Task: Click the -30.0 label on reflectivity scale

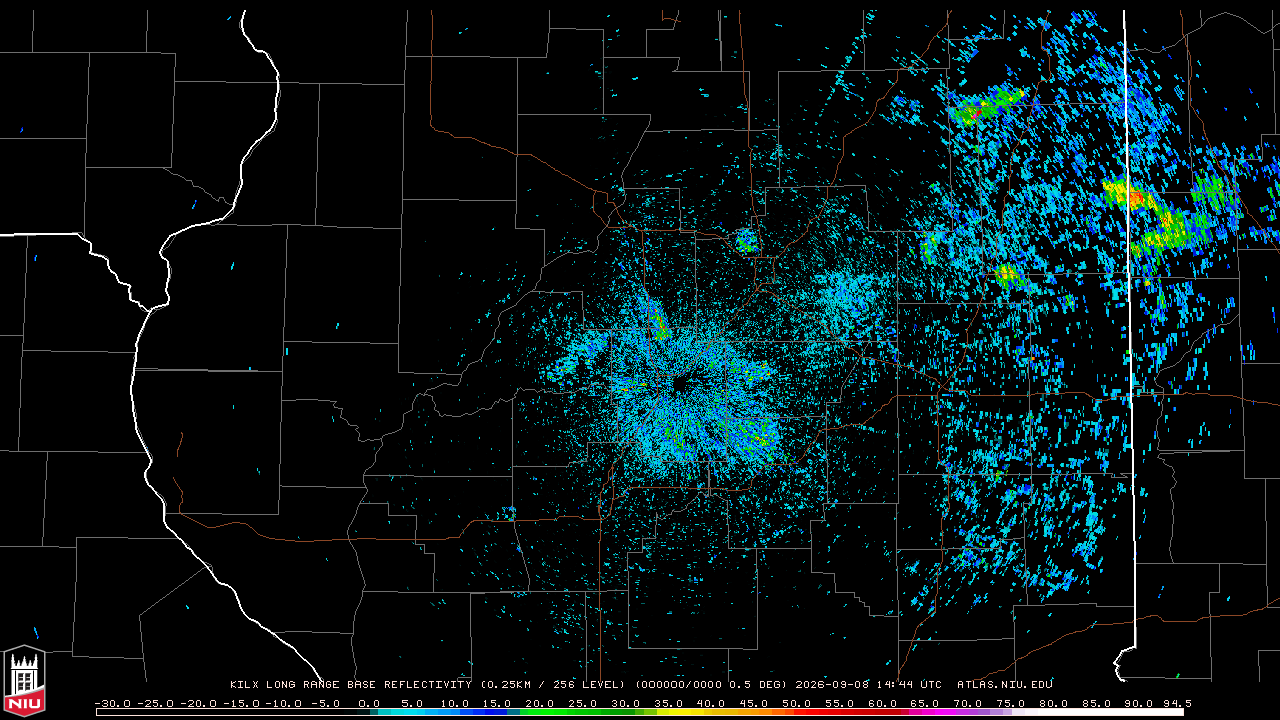Action: coord(112,703)
